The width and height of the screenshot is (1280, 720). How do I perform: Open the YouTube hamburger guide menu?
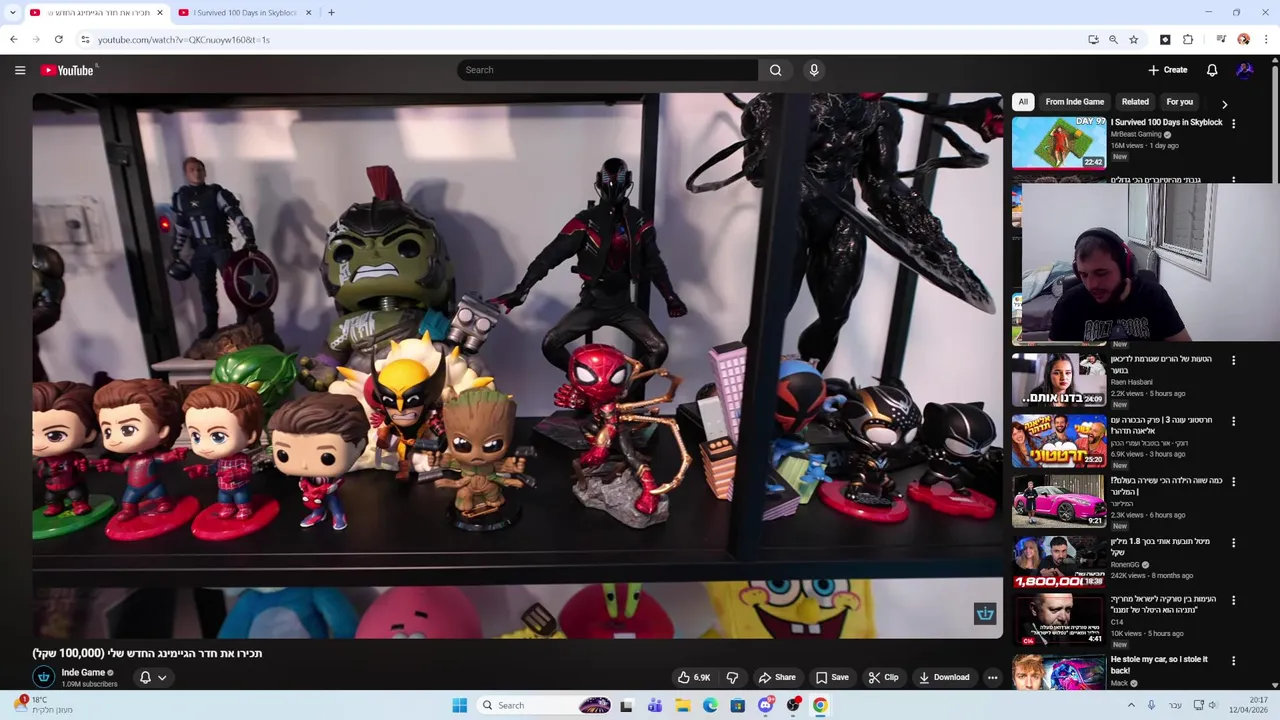[x=20, y=70]
